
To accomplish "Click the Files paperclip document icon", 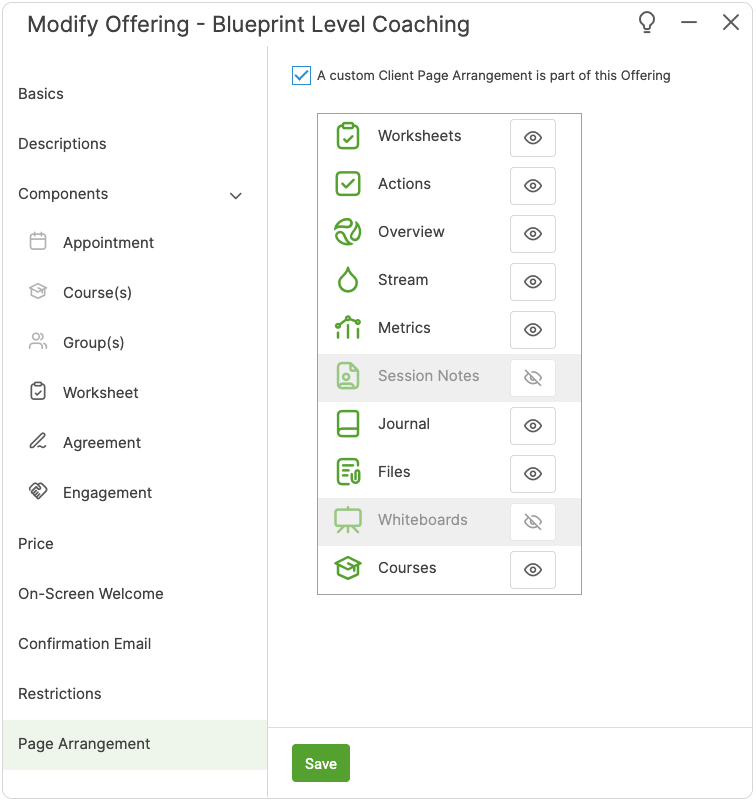I will (347, 472).
